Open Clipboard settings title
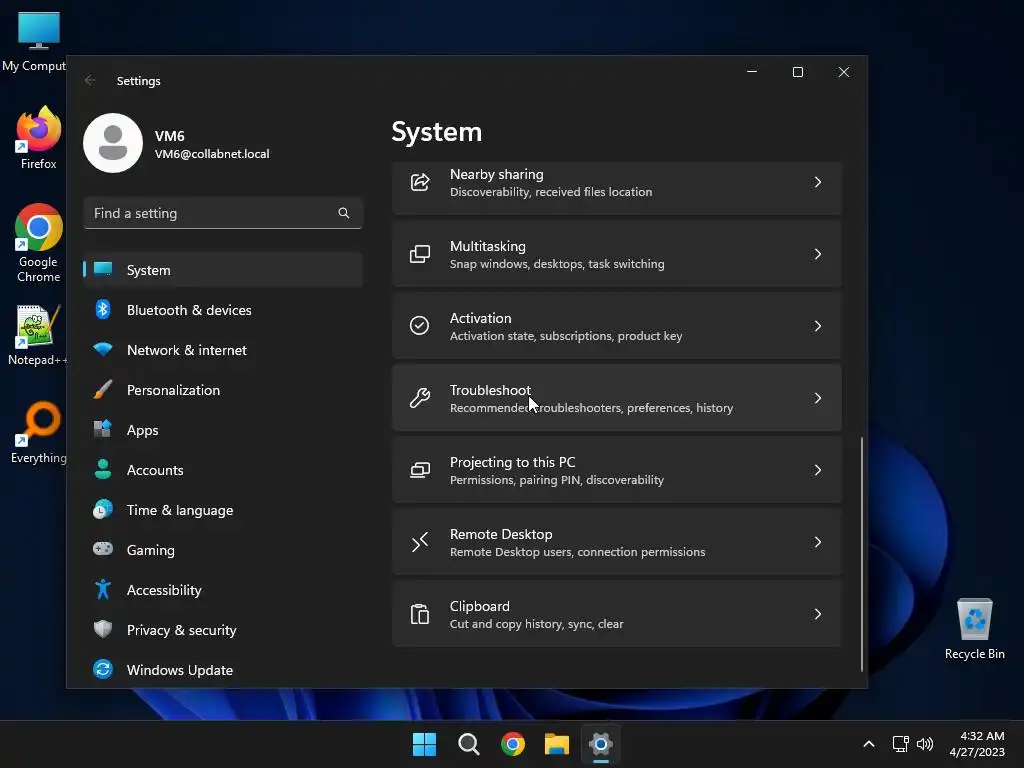This screenshot has height=768, width=1024. [x=479, y=606]
